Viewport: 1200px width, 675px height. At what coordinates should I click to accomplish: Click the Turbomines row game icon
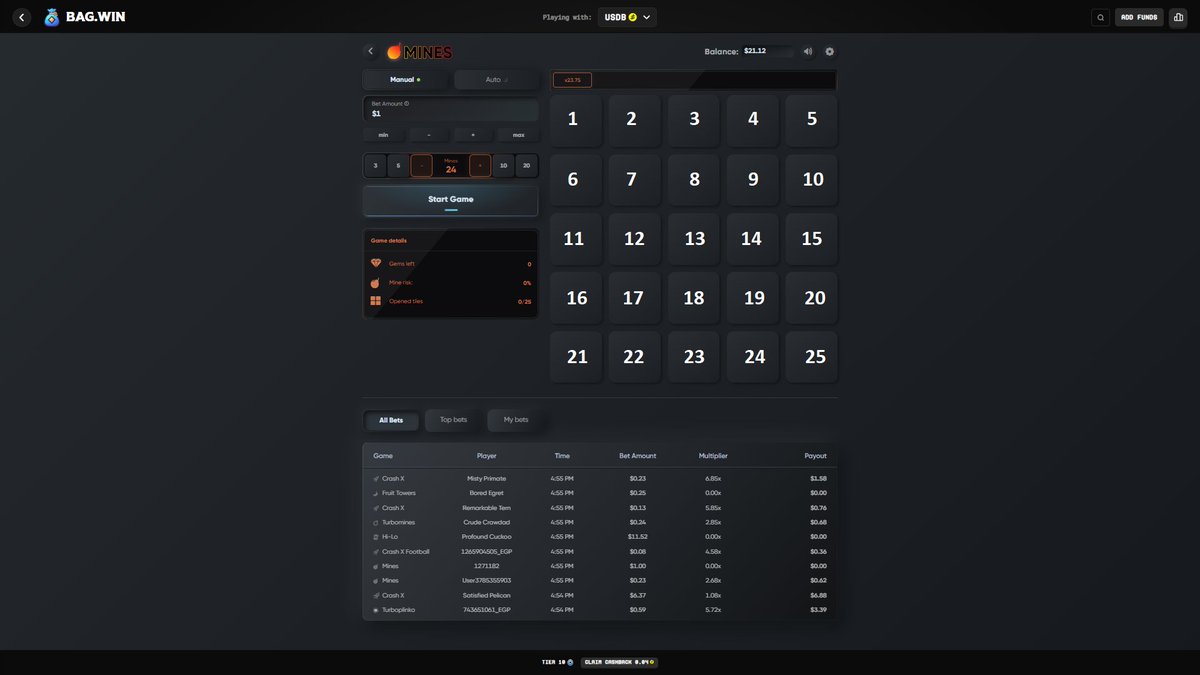tap(376, 522)
